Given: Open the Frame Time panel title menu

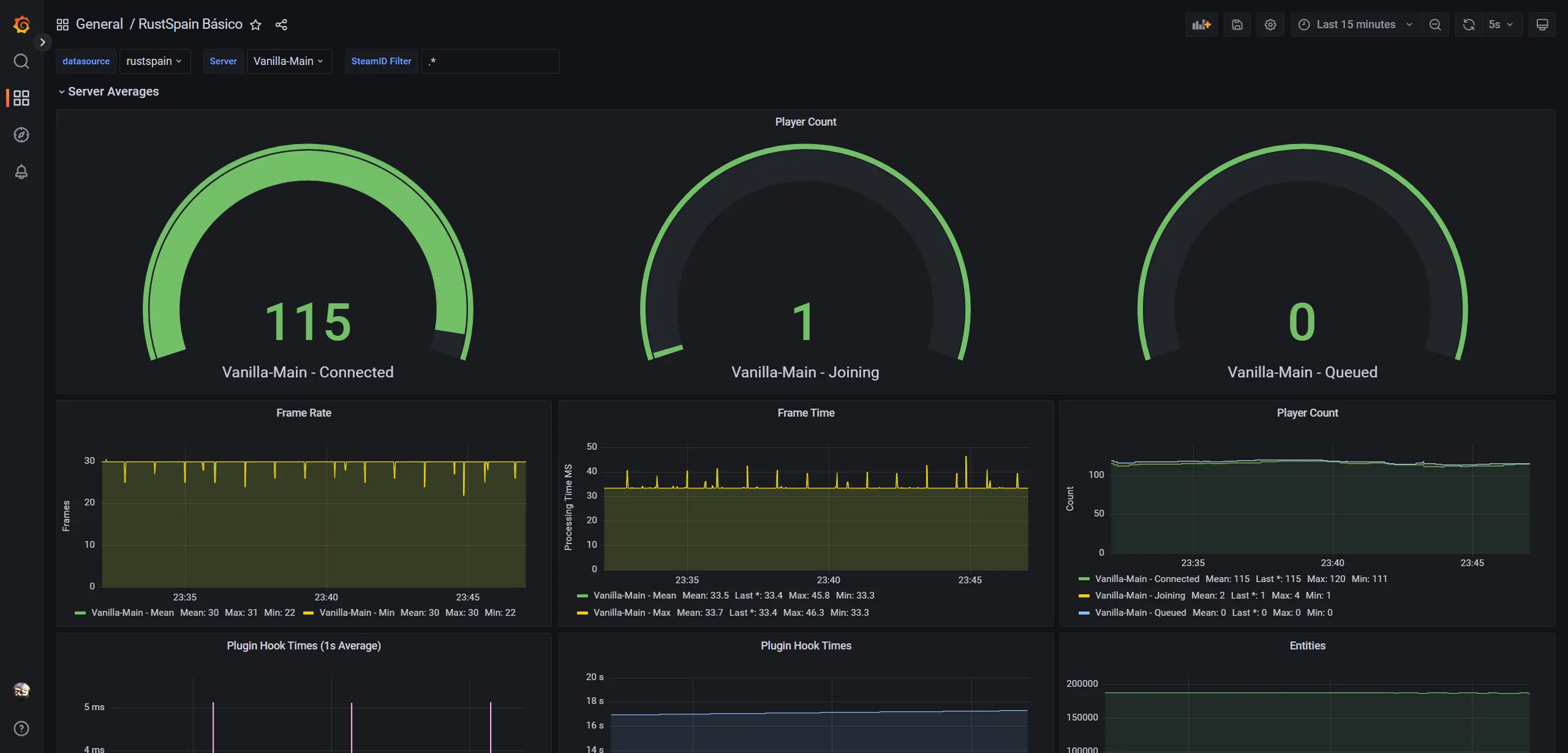Looking at the screenshot, I should pyautogui.click(x=806, y=413).
